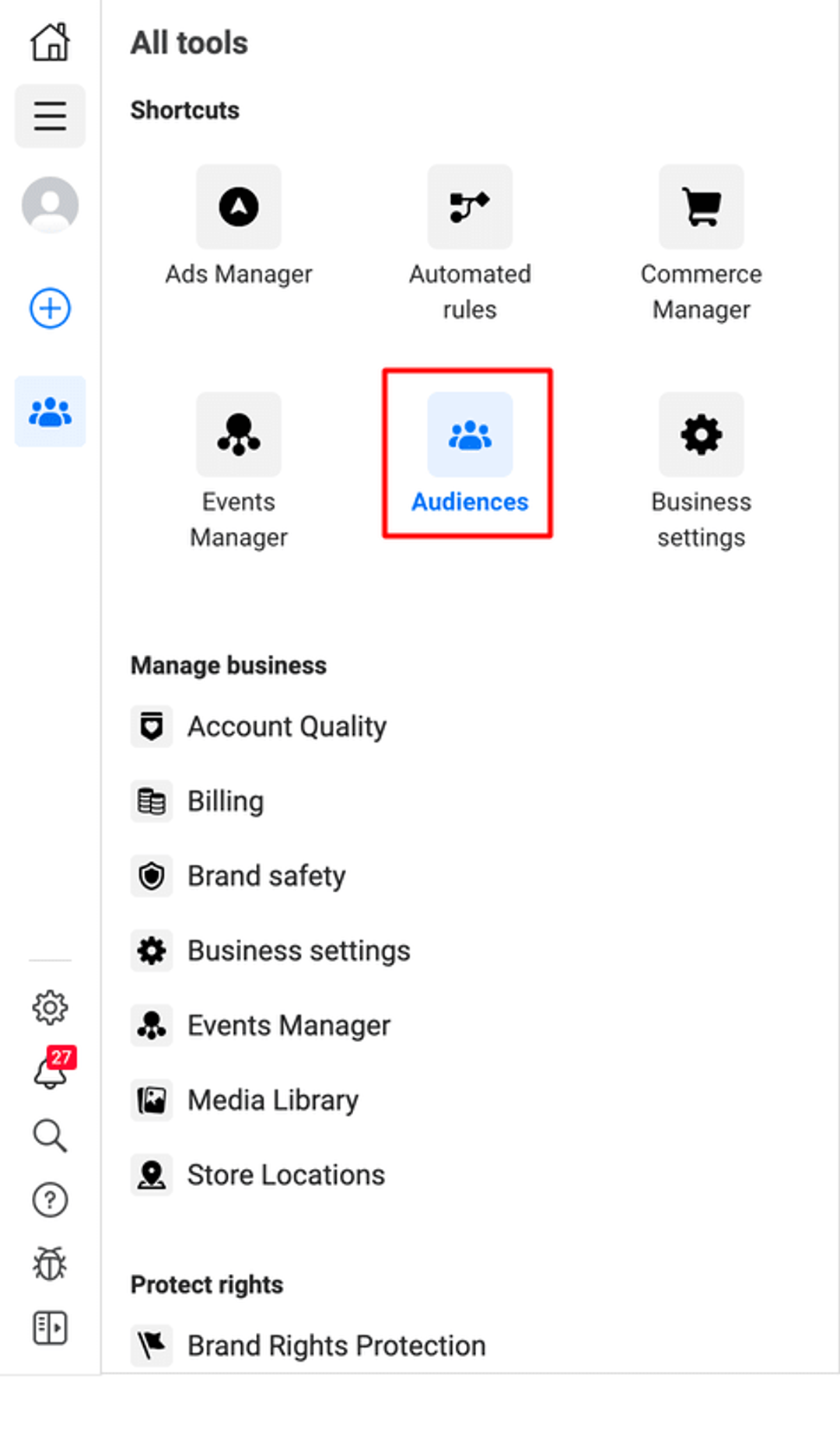840x1452 pixels.
Task: Open the sidebar Settings gear
Action: (x=50, y=1007)
